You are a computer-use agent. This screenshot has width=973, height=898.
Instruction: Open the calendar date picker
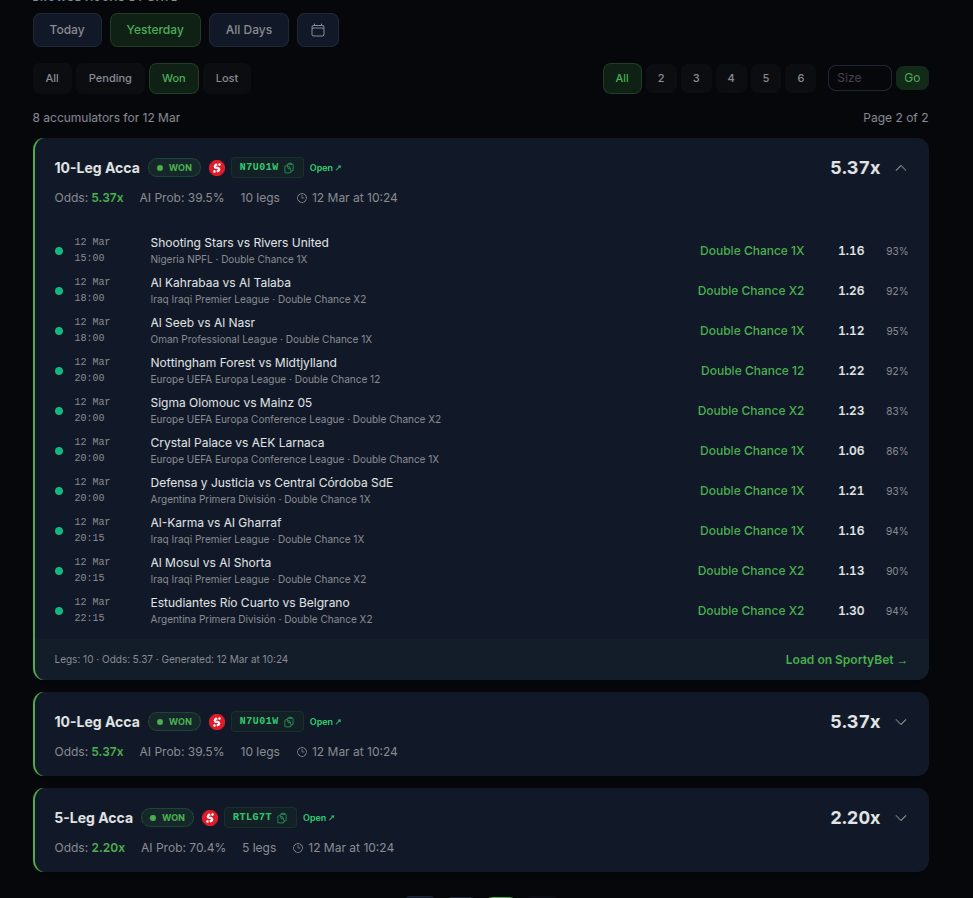click(x=317, y=30)
